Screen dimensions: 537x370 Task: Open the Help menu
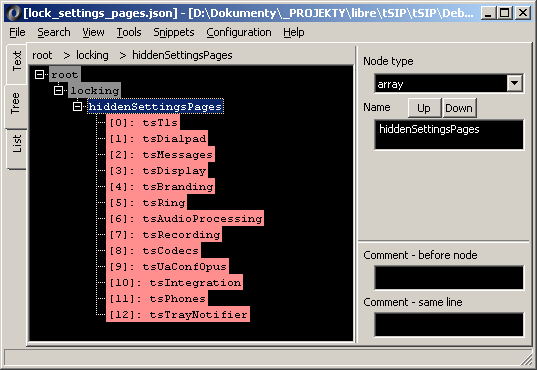pyautogui.click(x=294, y=32)
